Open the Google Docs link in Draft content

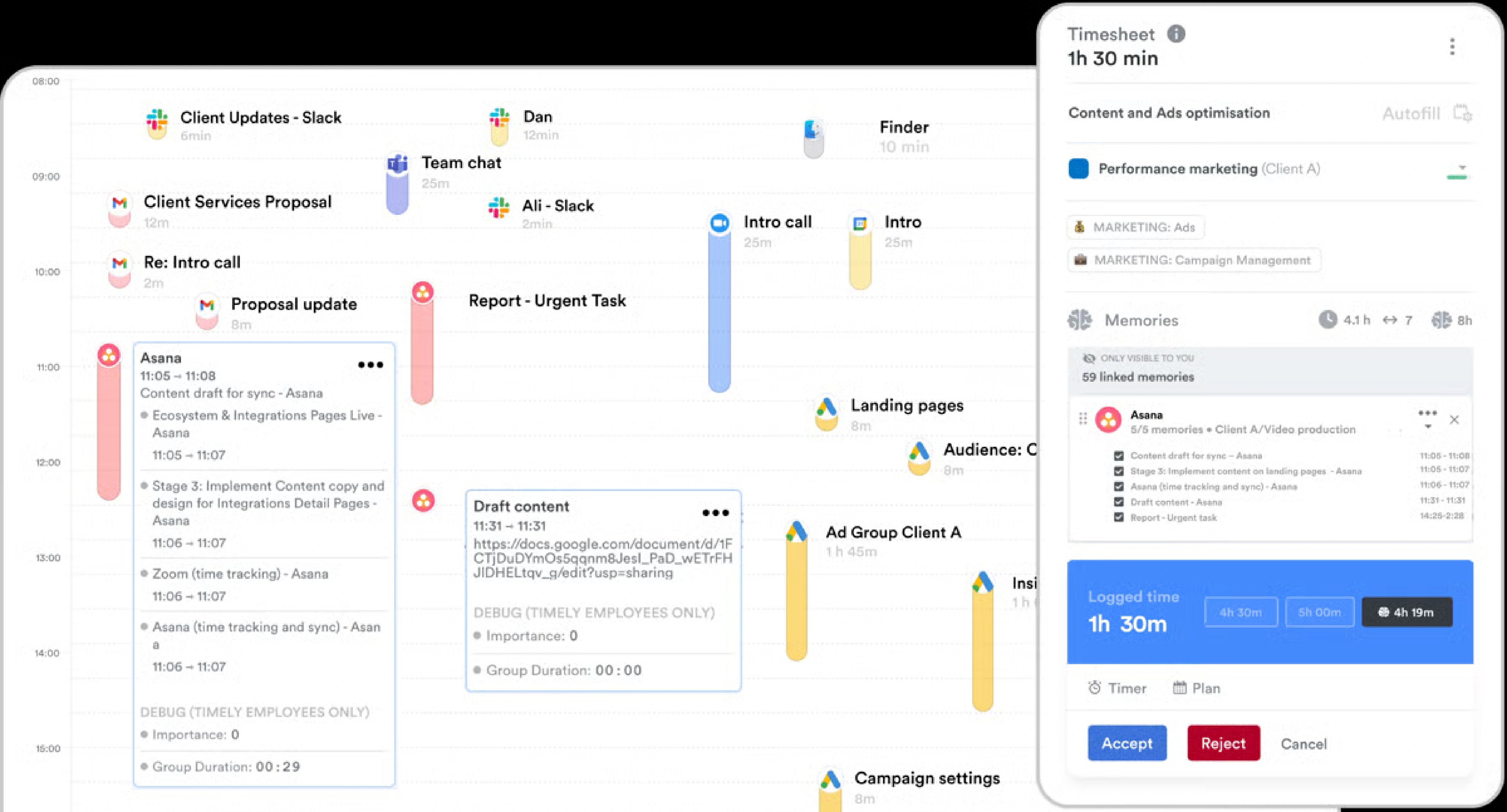click(x=603, y=558)
